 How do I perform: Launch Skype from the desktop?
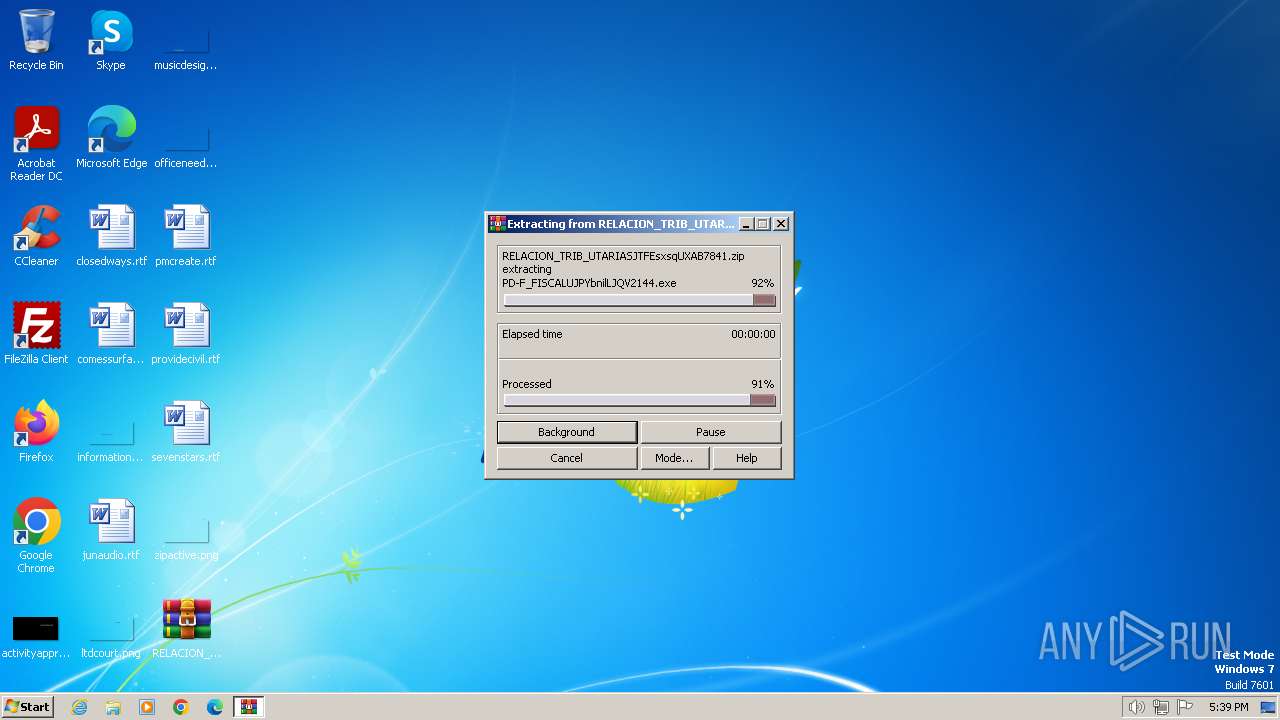111,40
